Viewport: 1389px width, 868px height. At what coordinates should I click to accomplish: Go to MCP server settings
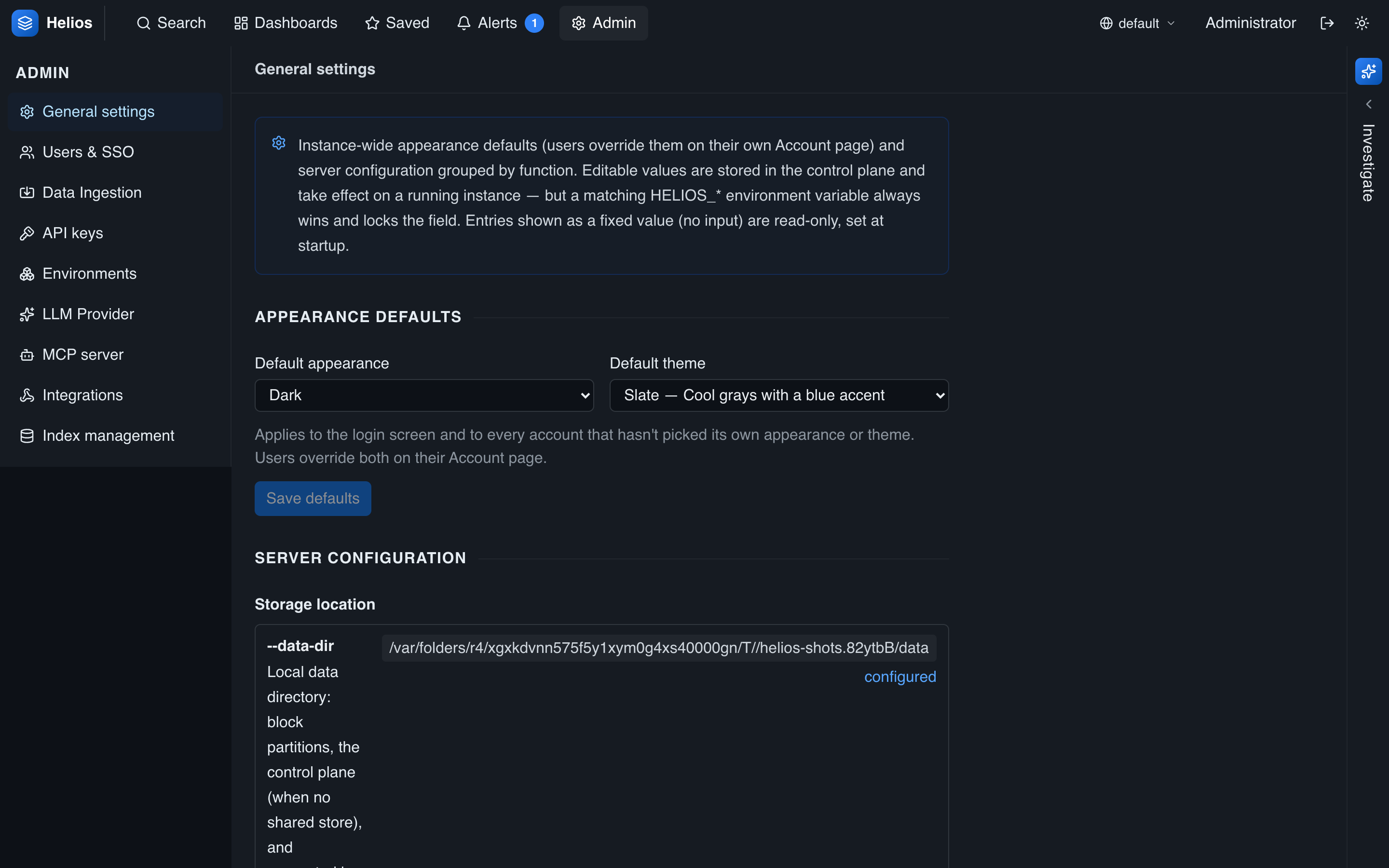click(115, 355)
